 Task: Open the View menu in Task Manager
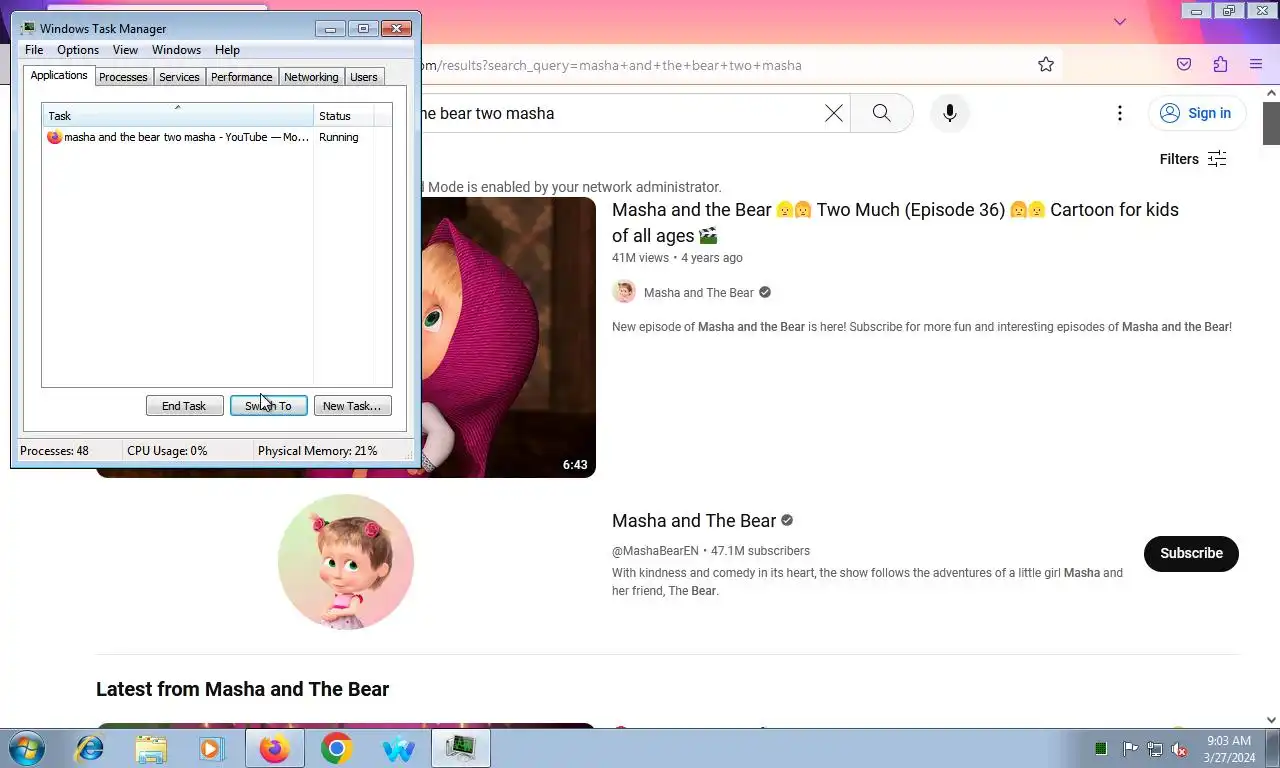[125, 50]
